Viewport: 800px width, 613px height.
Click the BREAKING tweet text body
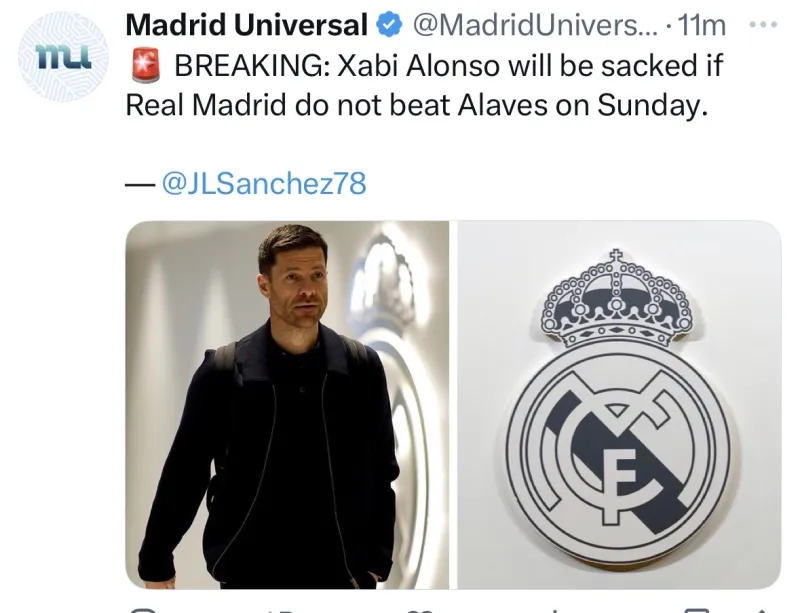coord(424,86)
